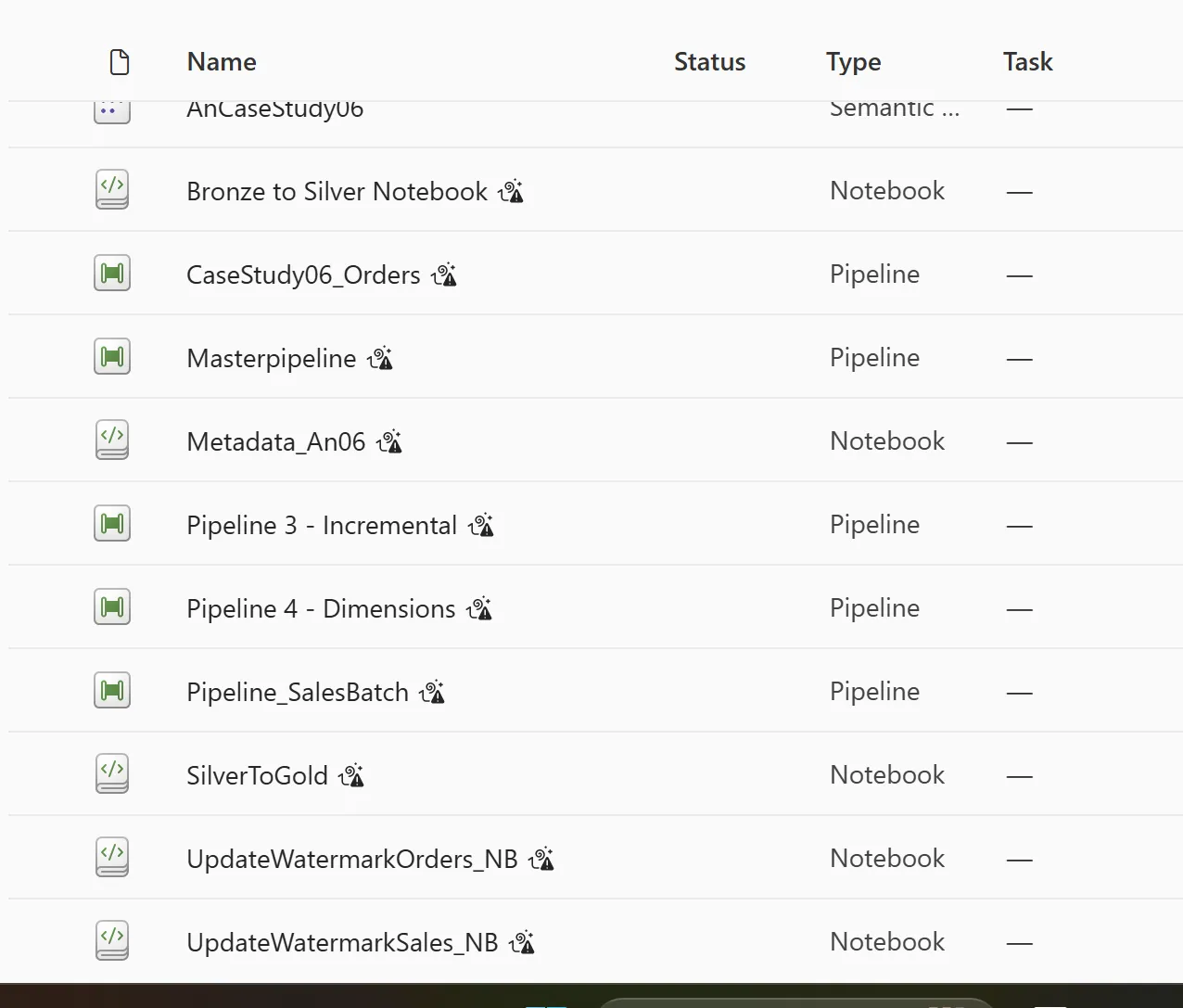Open the Bronze to Silver Notebook item

[x=337, y=191]
